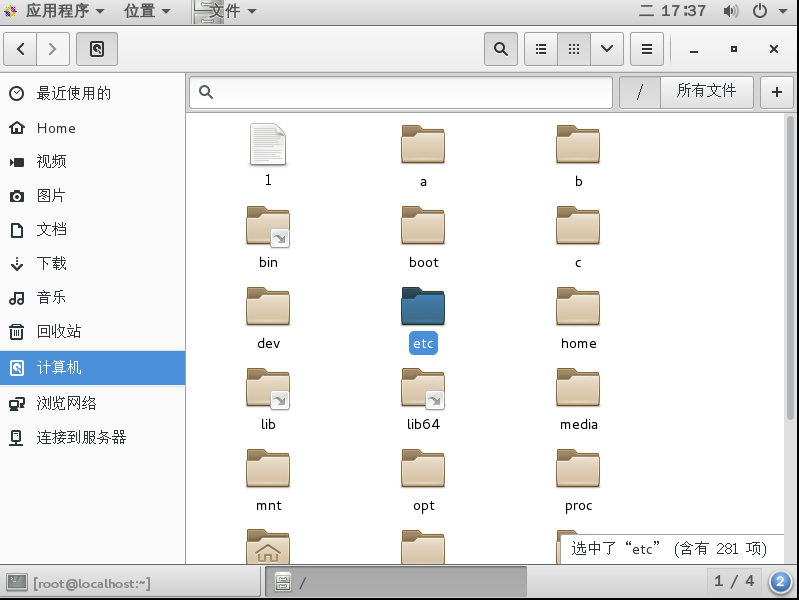799x600 pixels.
Task: Open the 位置 menu
Action: [147, 11]
